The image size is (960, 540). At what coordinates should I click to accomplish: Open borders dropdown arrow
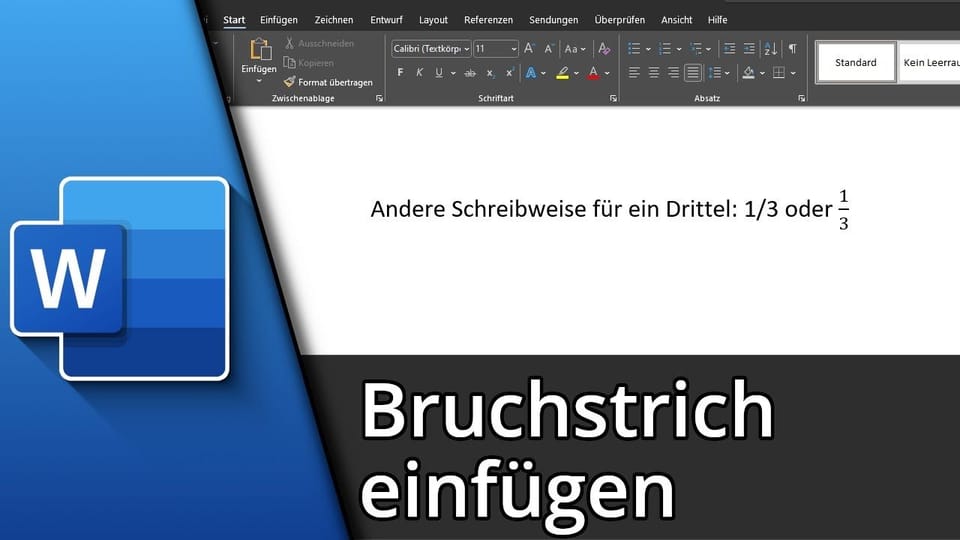[x=793, y=73]
